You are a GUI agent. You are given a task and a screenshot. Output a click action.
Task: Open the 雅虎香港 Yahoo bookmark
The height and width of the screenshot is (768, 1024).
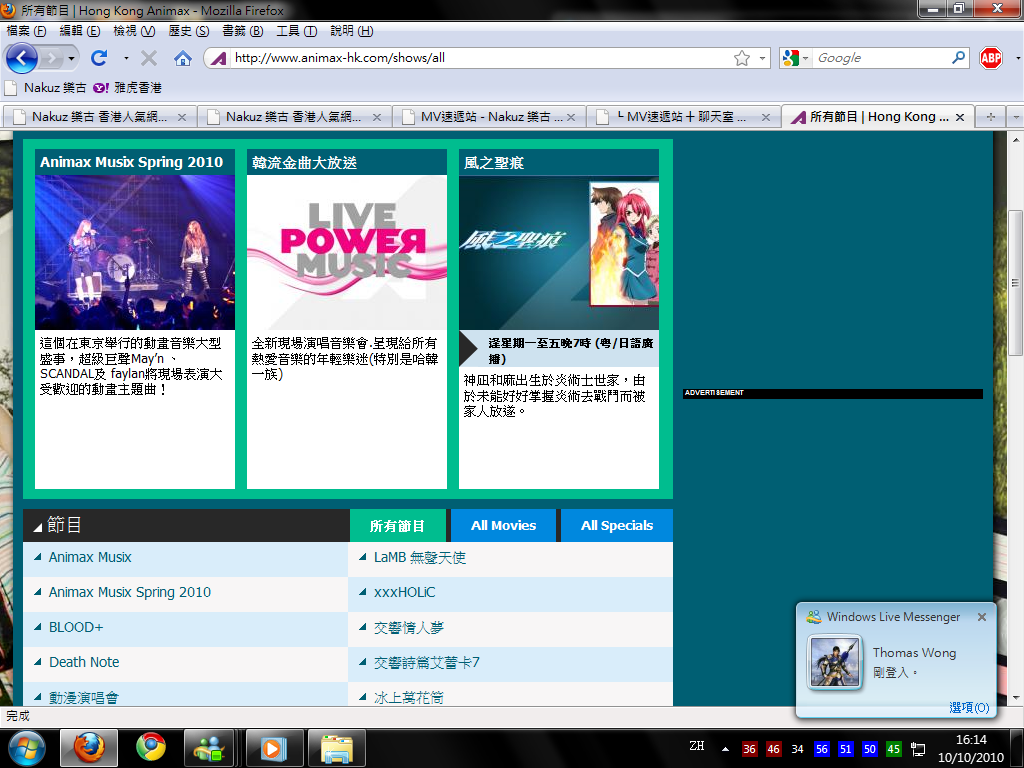pyautogui.click(x=127, y=88)
